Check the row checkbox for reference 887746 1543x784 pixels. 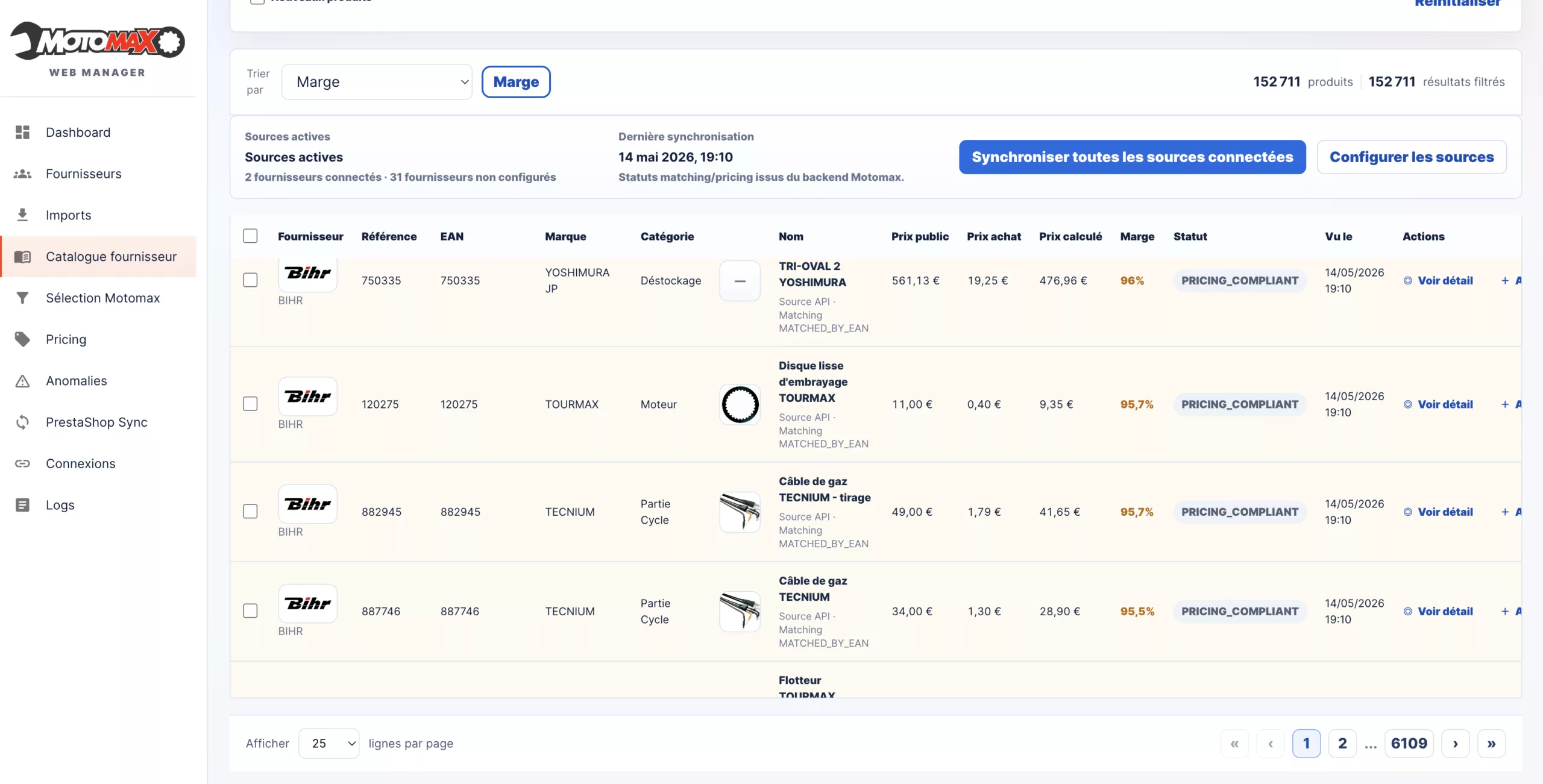point(250,611)
